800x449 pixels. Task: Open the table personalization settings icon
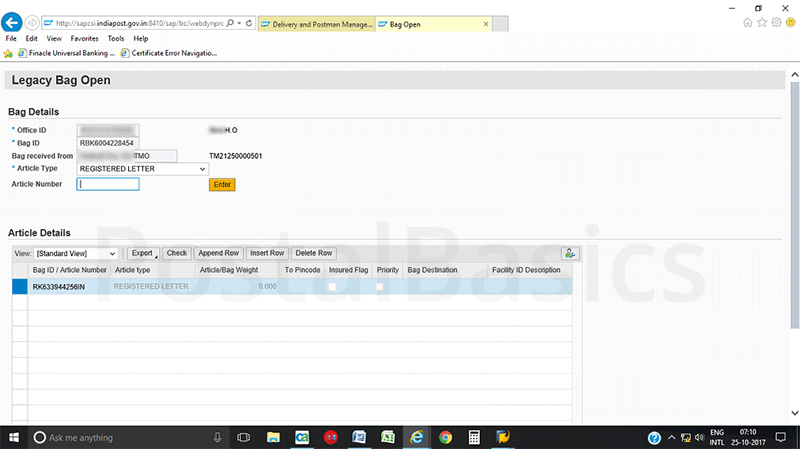click(x=570, y=254)
